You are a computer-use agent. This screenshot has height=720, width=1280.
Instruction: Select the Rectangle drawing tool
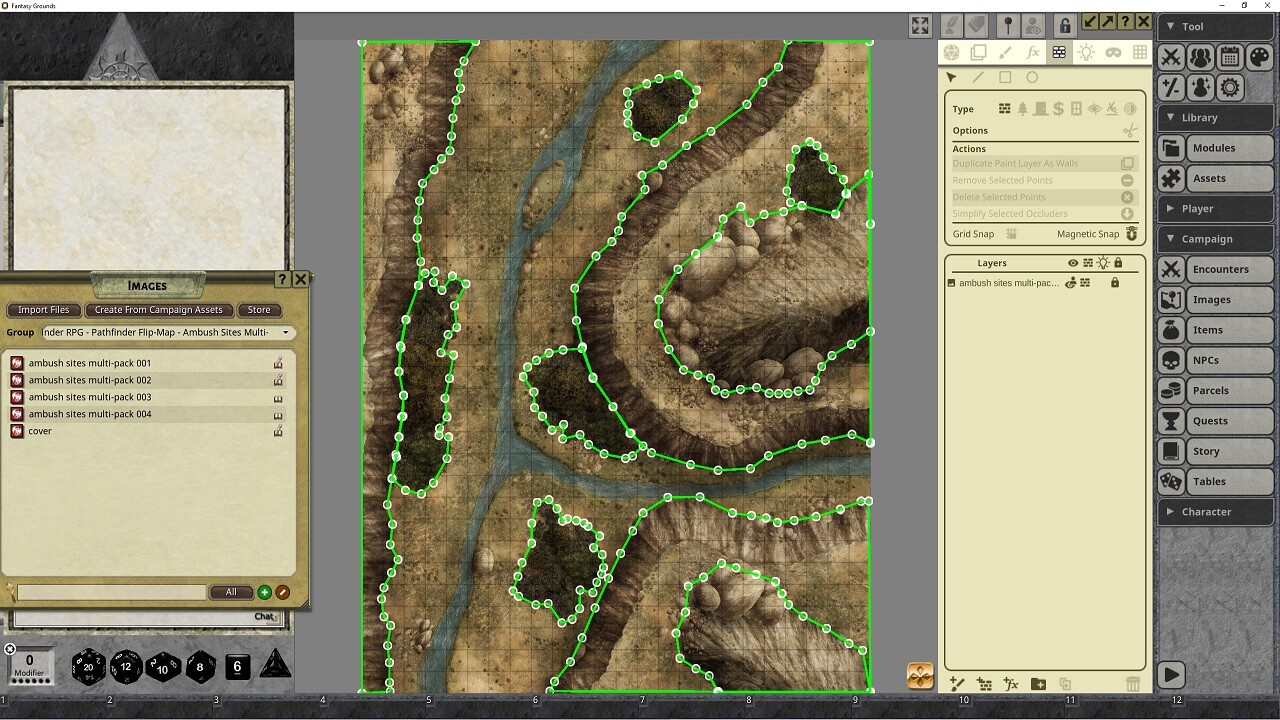[x=1006, y=77]
